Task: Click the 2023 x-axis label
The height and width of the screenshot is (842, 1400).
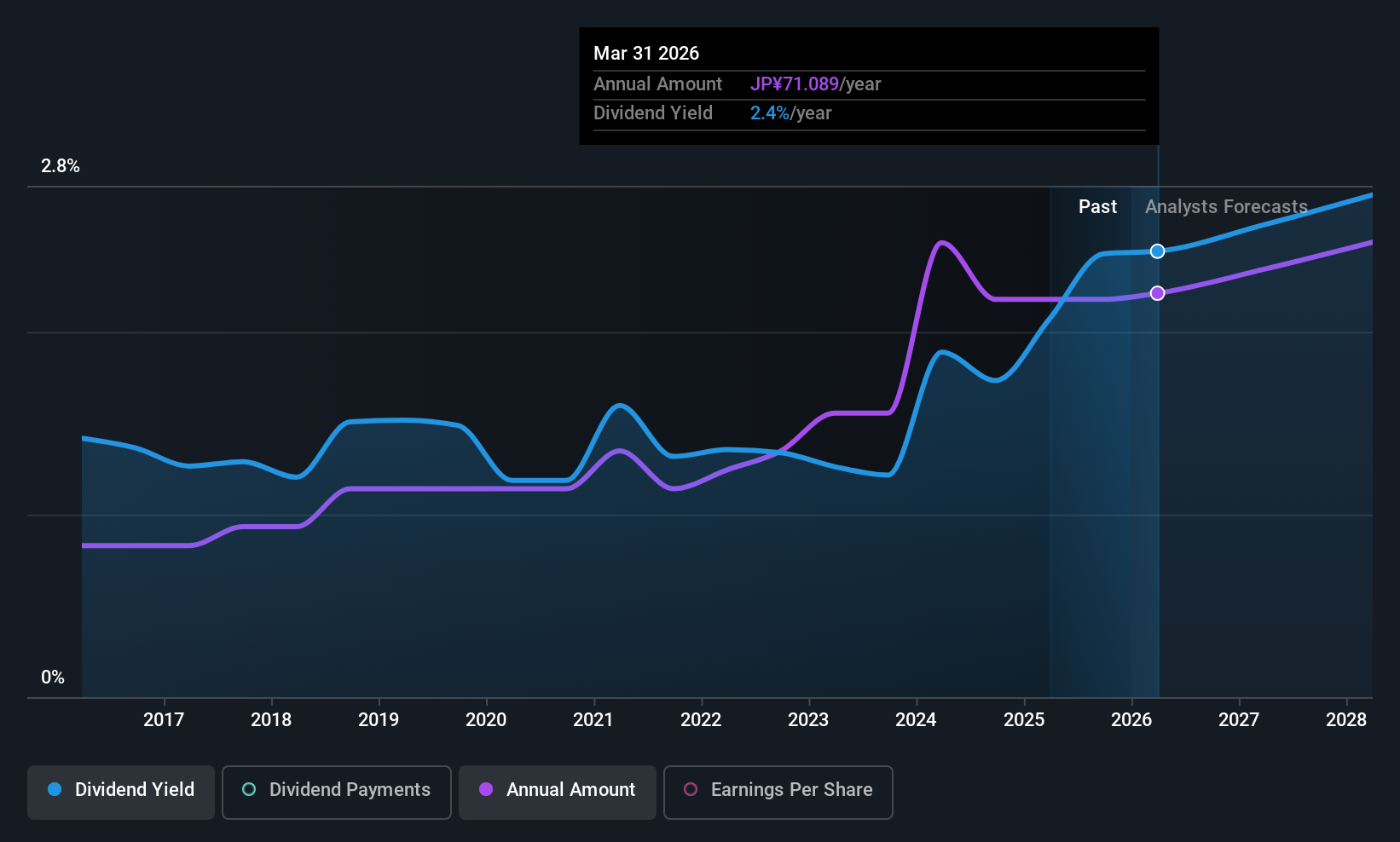Action: click(x=808, y=720)
